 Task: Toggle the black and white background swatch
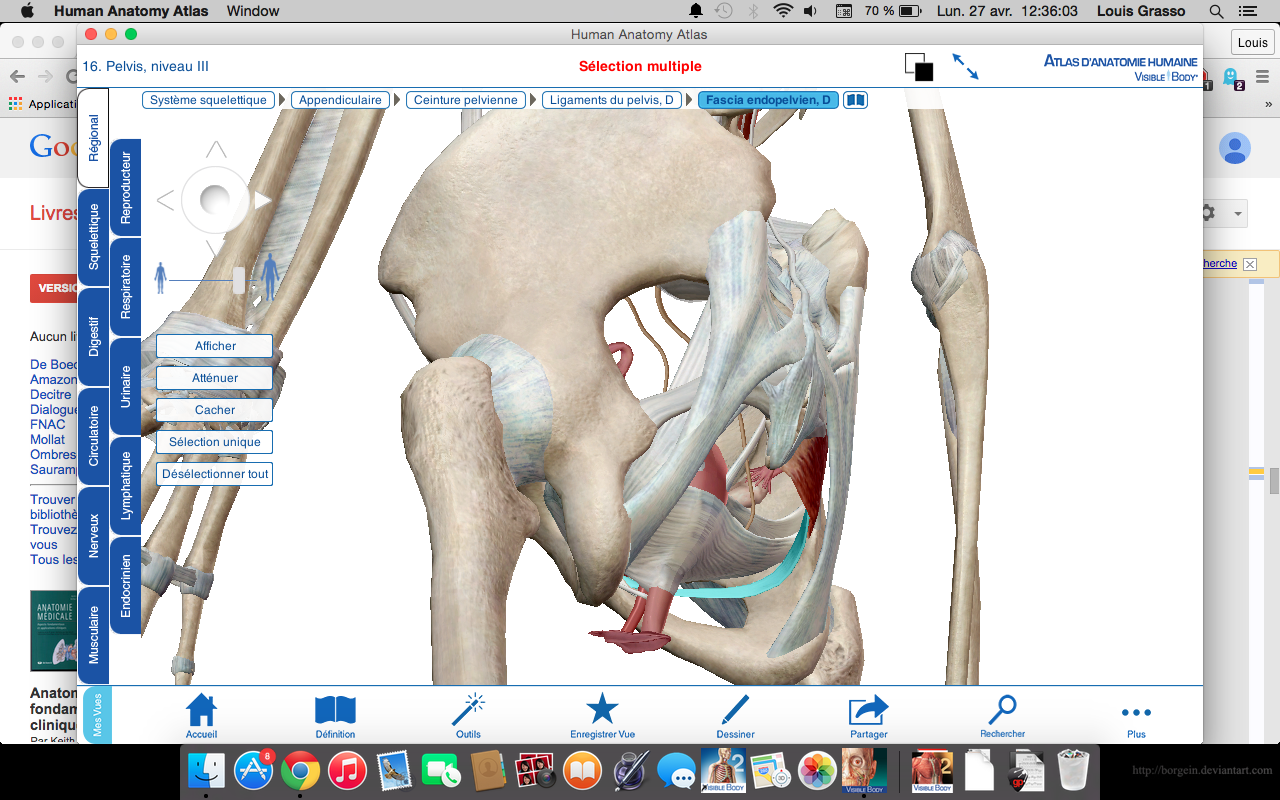point(919,67)
